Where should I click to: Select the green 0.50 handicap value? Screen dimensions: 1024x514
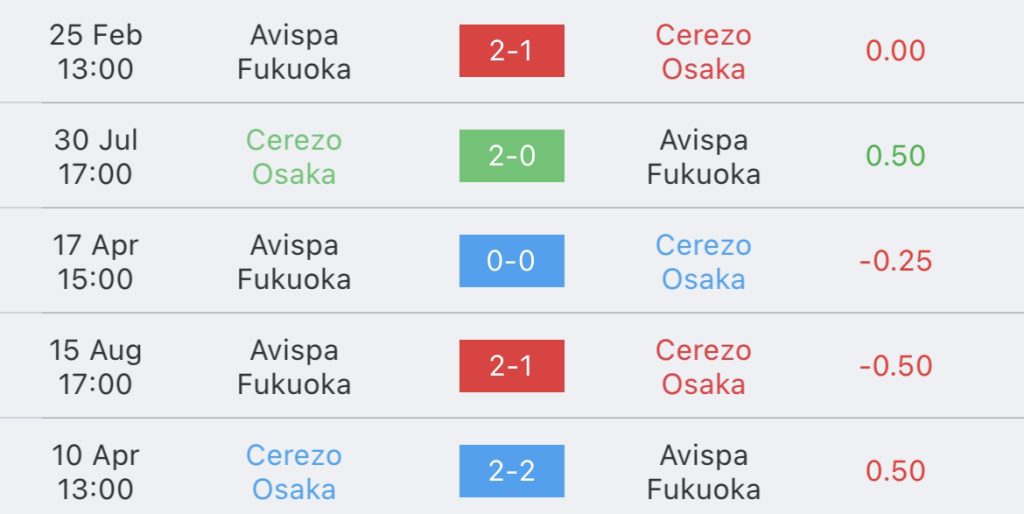[x=895, y=156]
